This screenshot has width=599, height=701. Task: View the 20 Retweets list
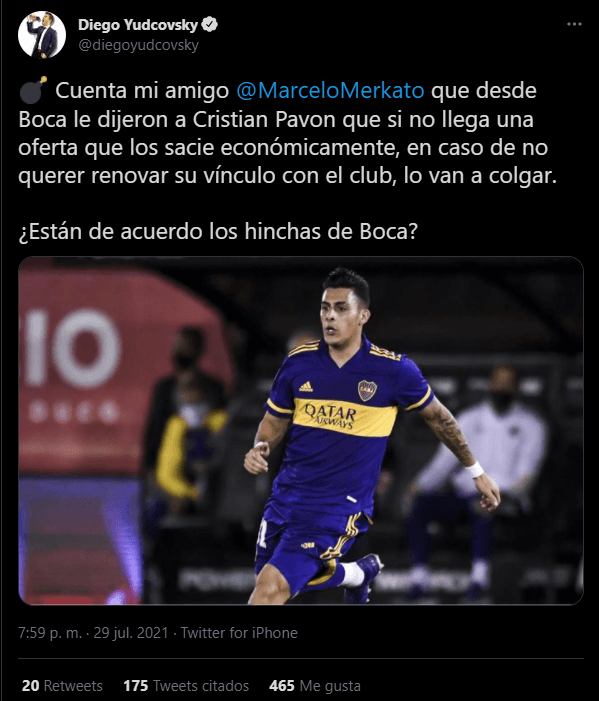[x=62, y=685]
